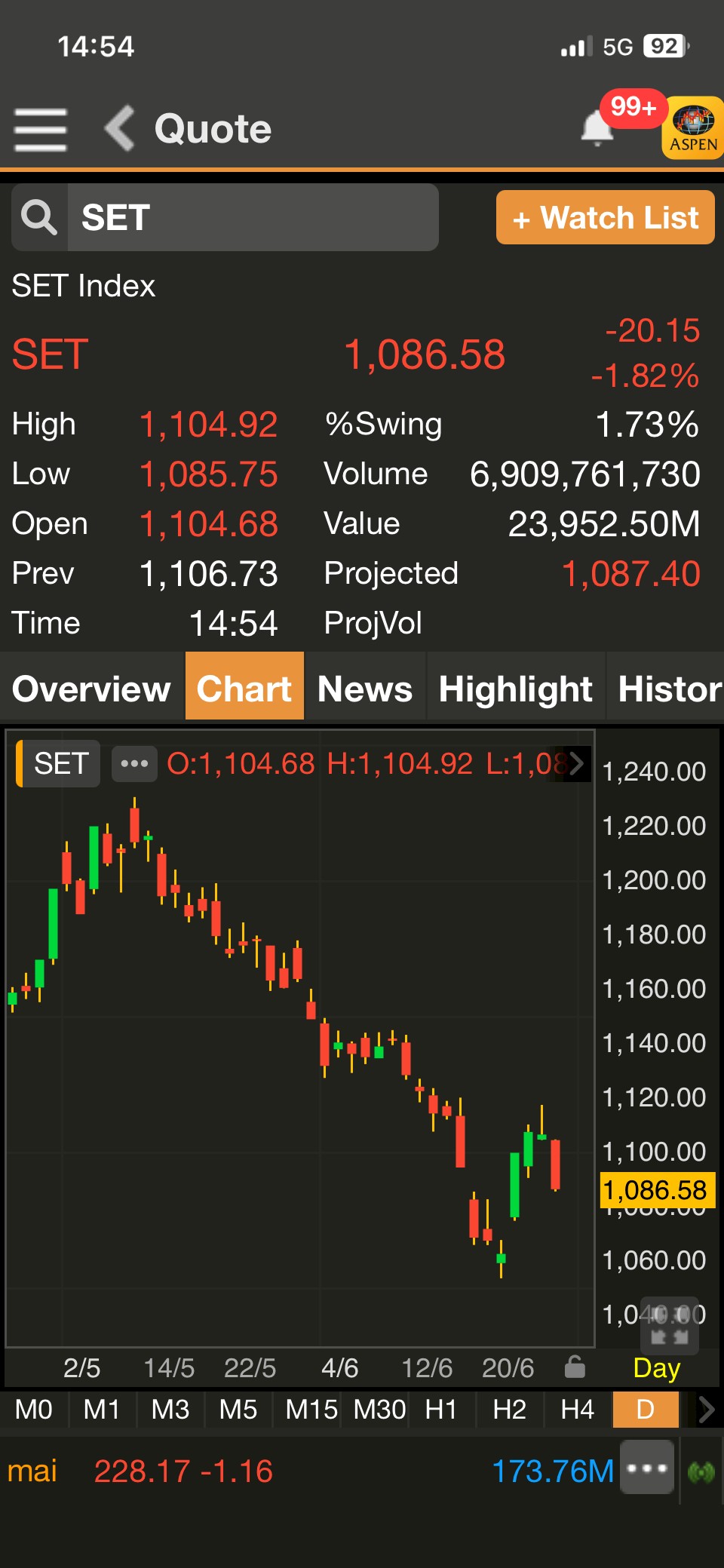Select the M1 timeframe

(102, 1409)
